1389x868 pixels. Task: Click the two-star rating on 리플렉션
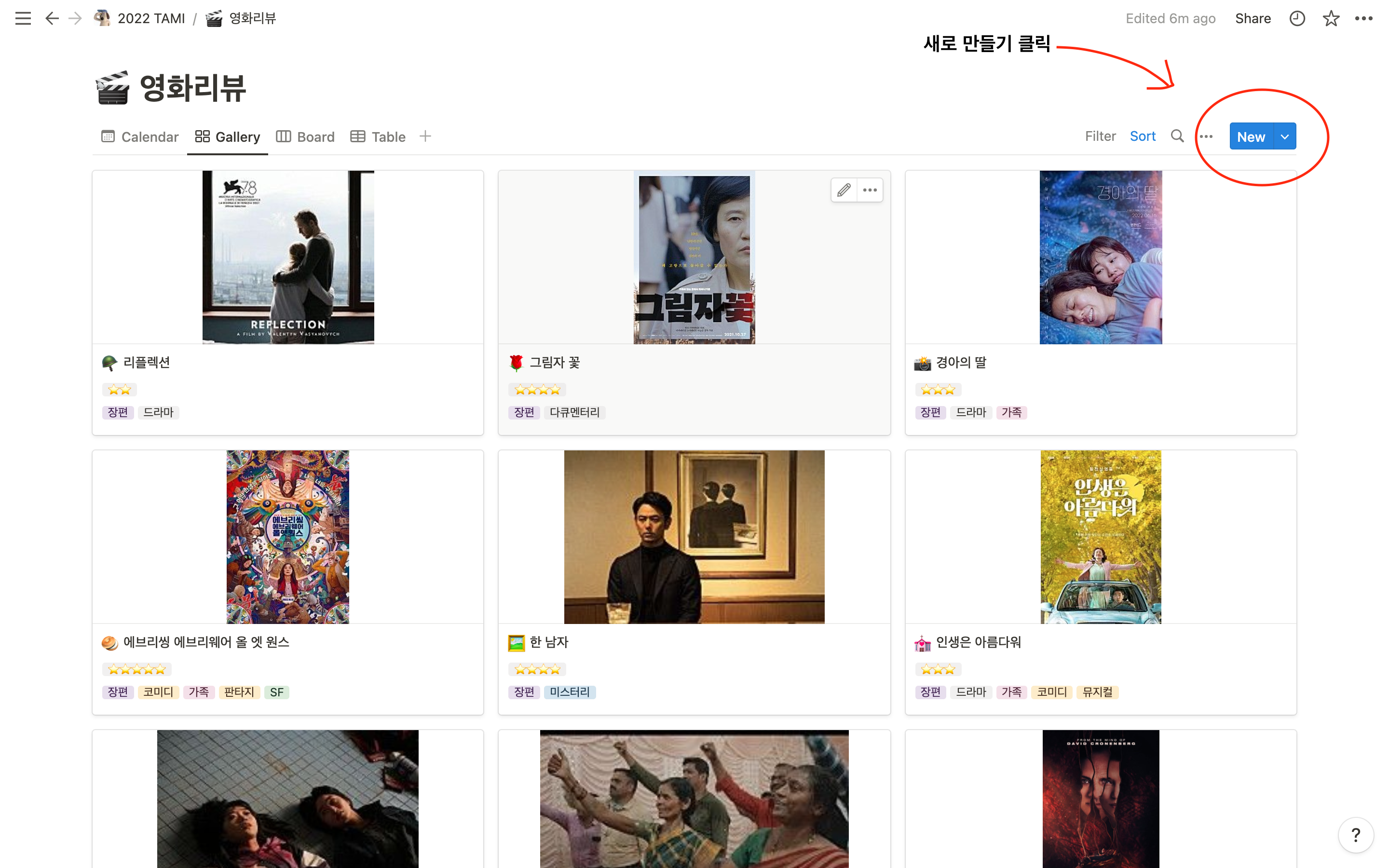pos(120,390)
